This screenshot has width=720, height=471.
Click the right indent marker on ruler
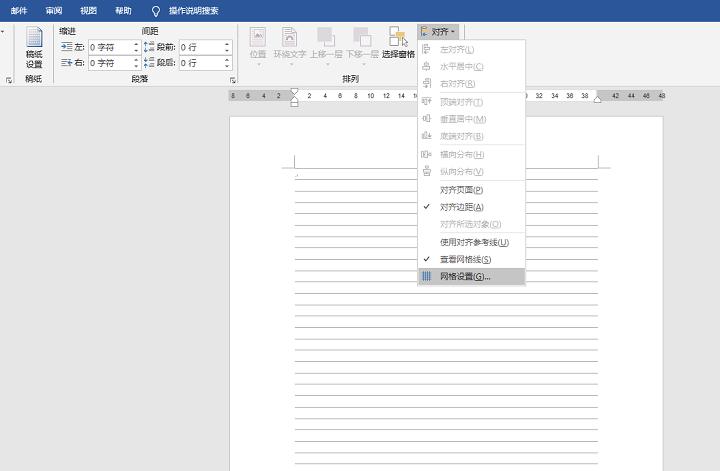point(597,99)
